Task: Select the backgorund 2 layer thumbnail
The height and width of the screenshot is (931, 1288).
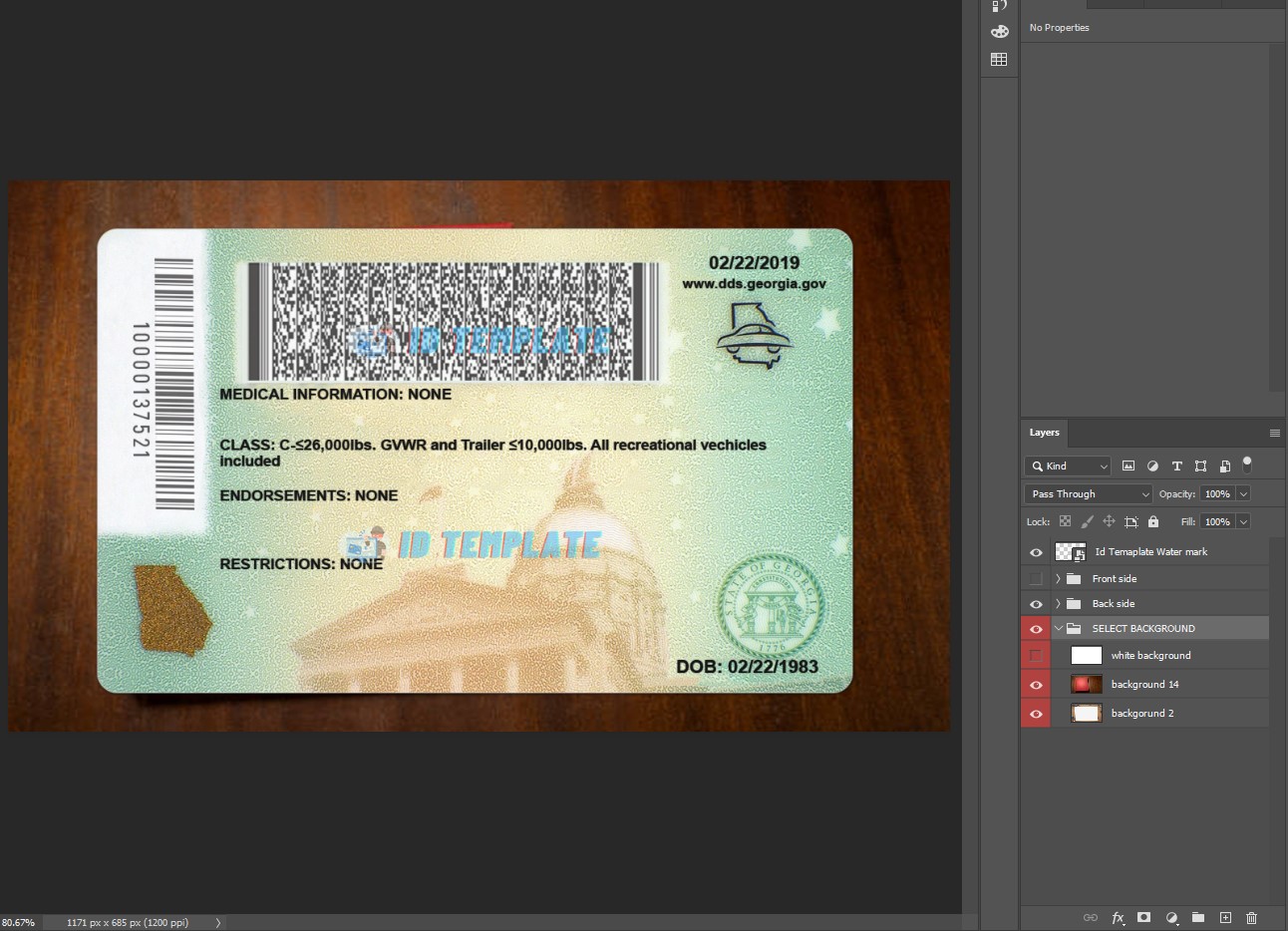Action: pyautogui.click(x=1087, y=713)
